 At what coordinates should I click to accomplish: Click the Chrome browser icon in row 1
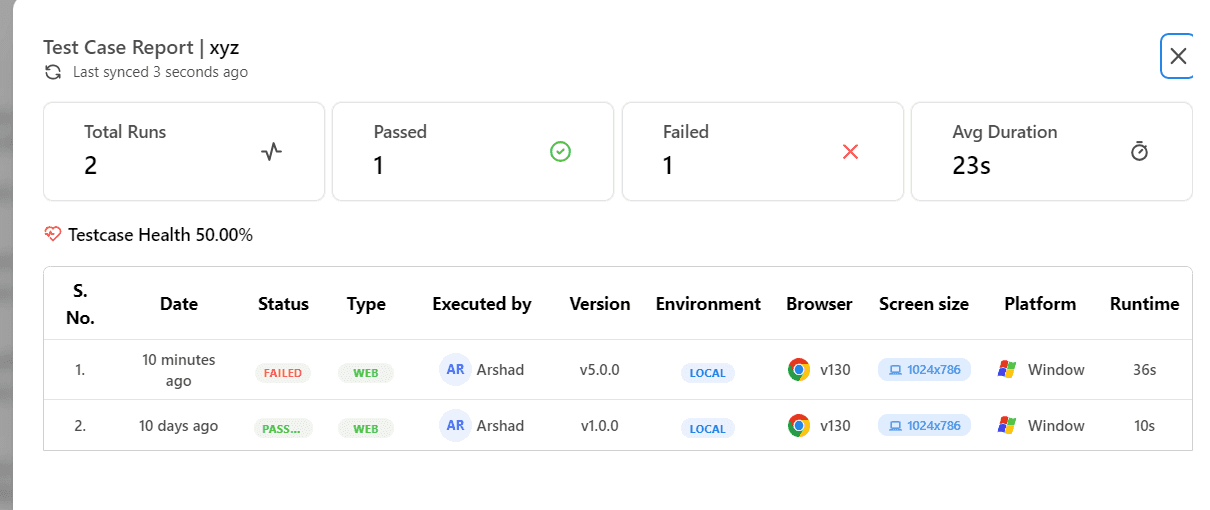tap(799, 370)
